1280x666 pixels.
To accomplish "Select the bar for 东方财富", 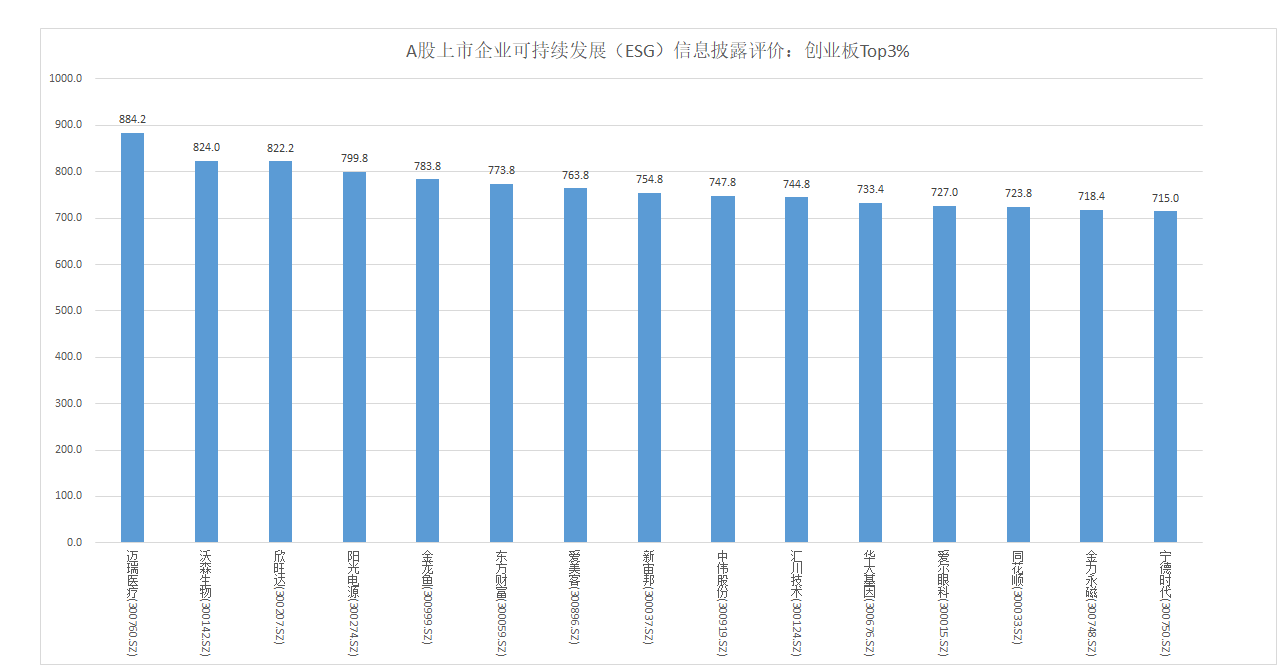I will (x=502, y=363).
